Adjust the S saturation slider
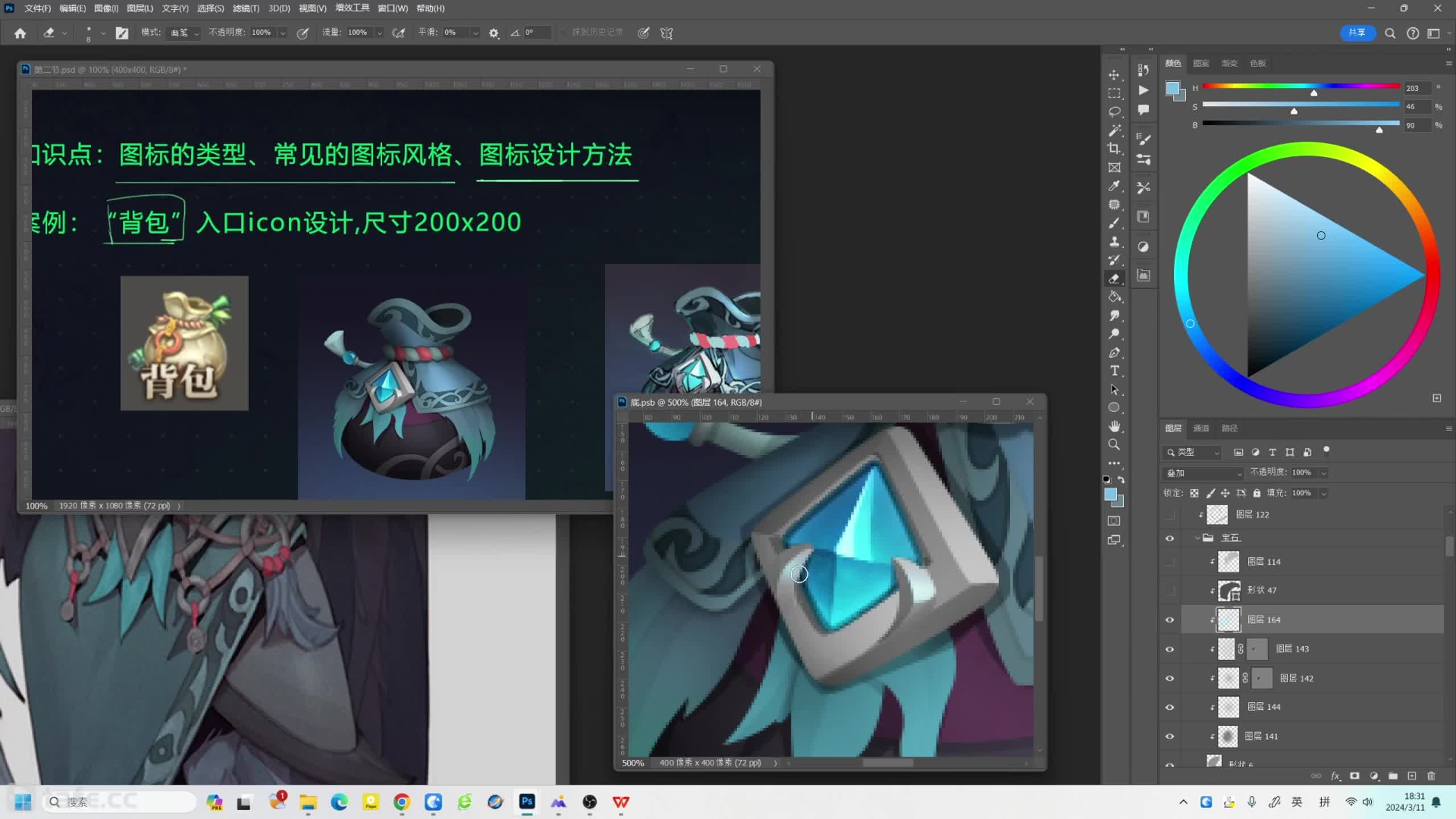 coord(1301,105)
